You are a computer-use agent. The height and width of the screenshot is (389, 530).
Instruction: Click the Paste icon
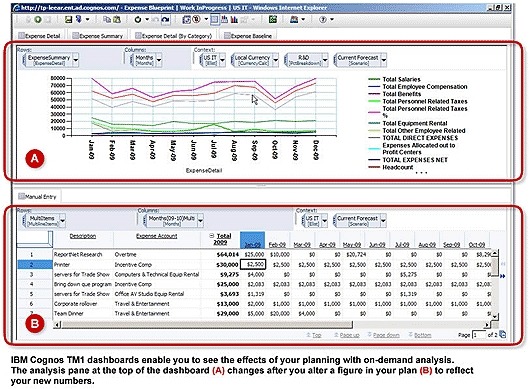(117, 20)
